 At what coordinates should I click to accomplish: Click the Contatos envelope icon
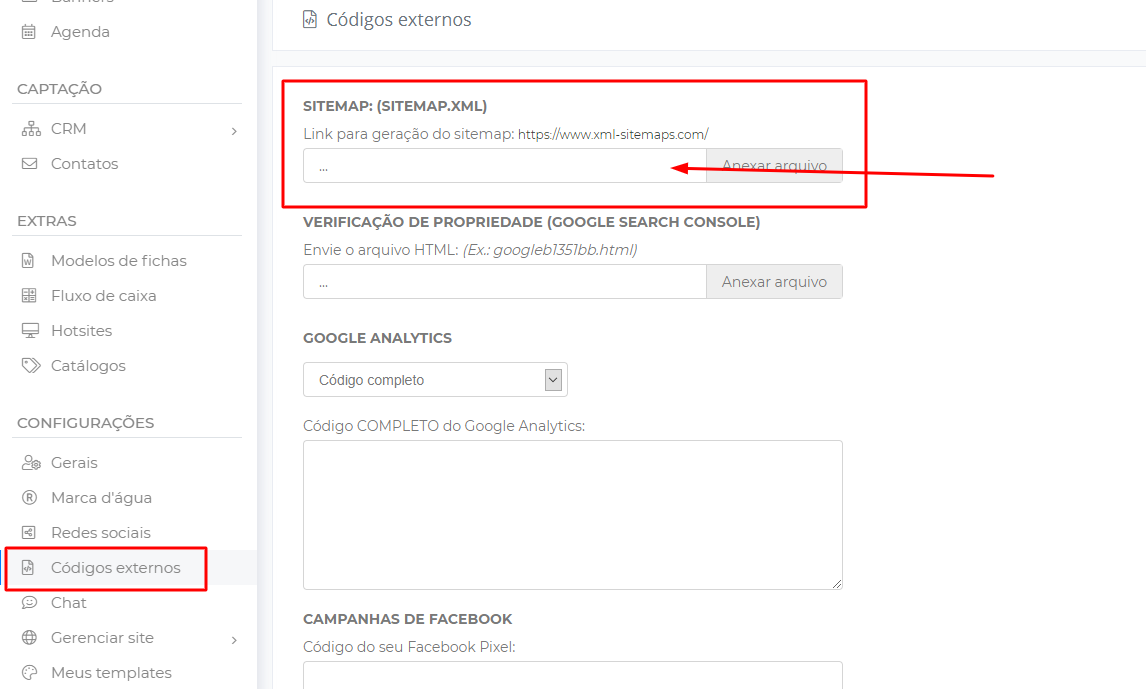[x=29, y=164]
